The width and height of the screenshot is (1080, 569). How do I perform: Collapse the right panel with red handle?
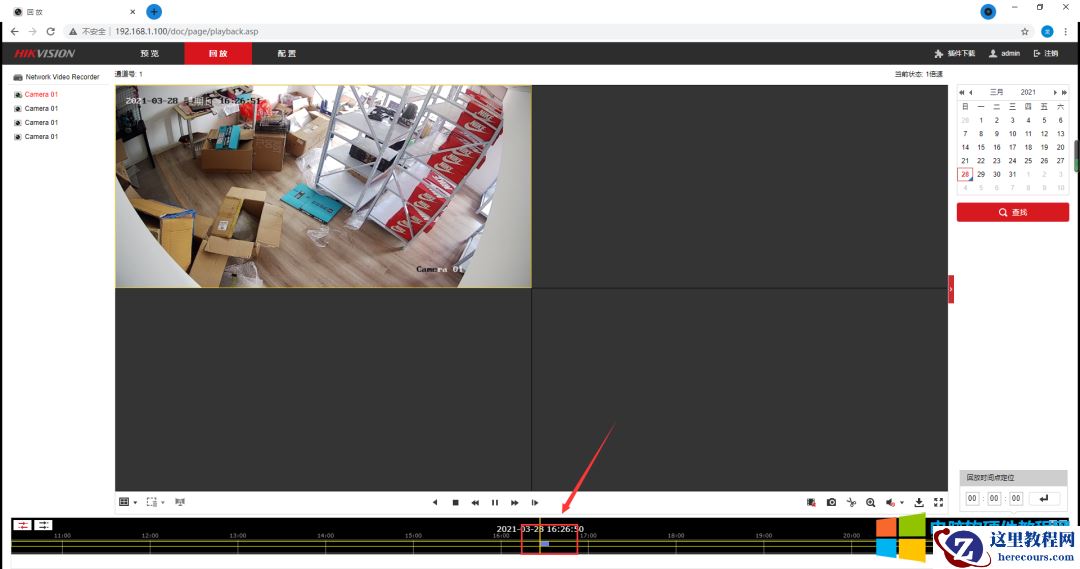[951, 289]
